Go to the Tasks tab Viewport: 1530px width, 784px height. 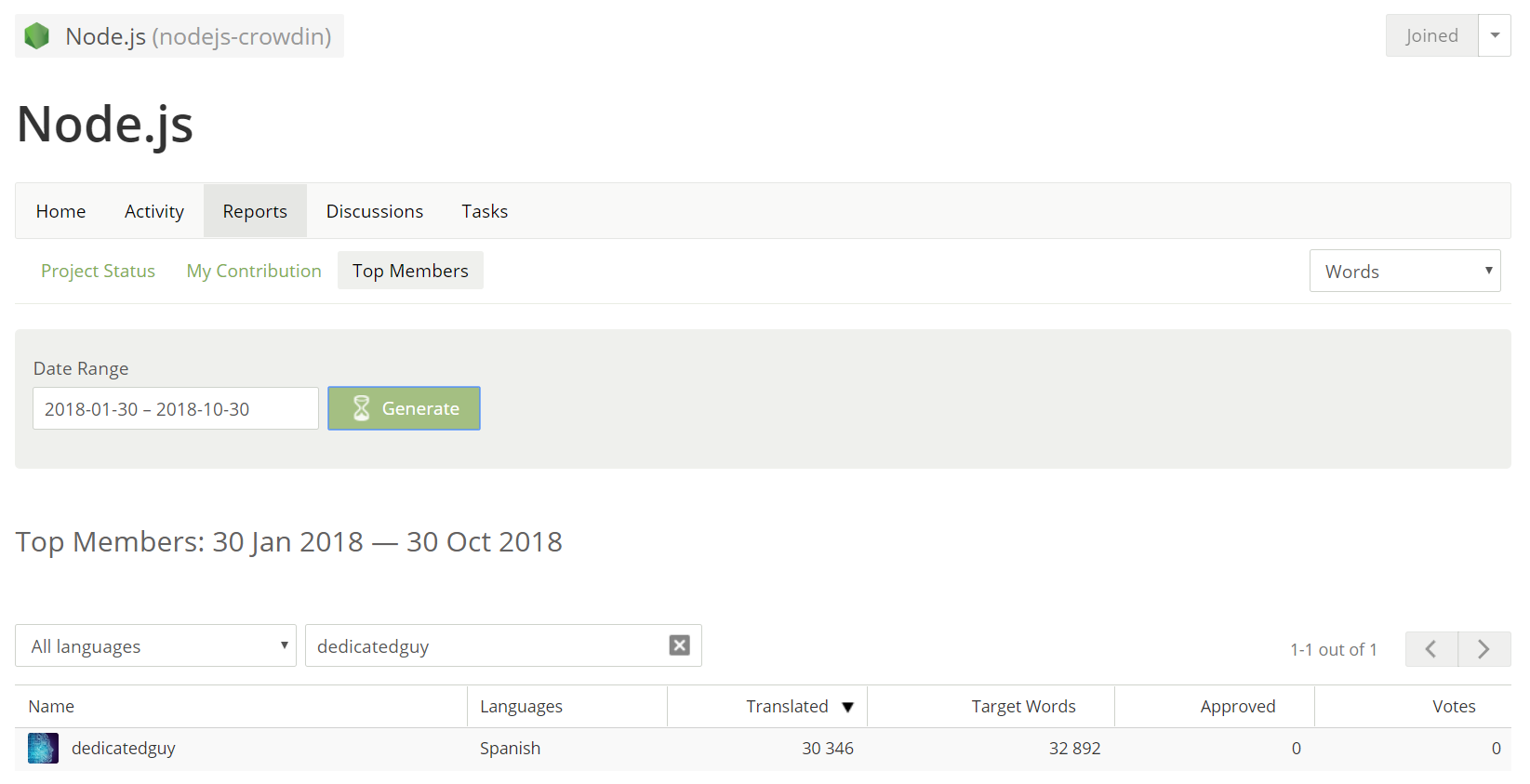pos(485,211)
